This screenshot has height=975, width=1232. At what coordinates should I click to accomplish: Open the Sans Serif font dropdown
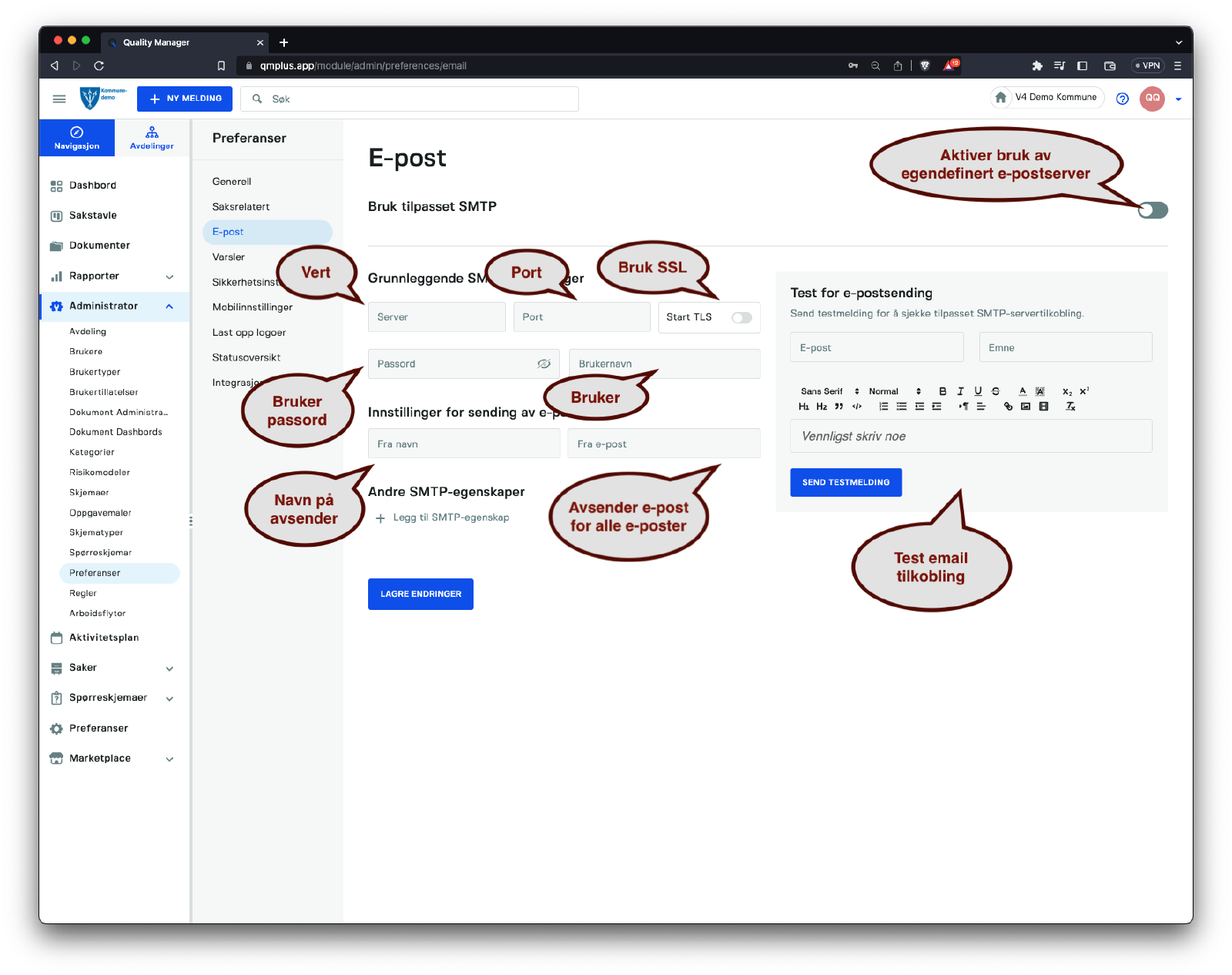pyautogui.click(x=829, y=391)
